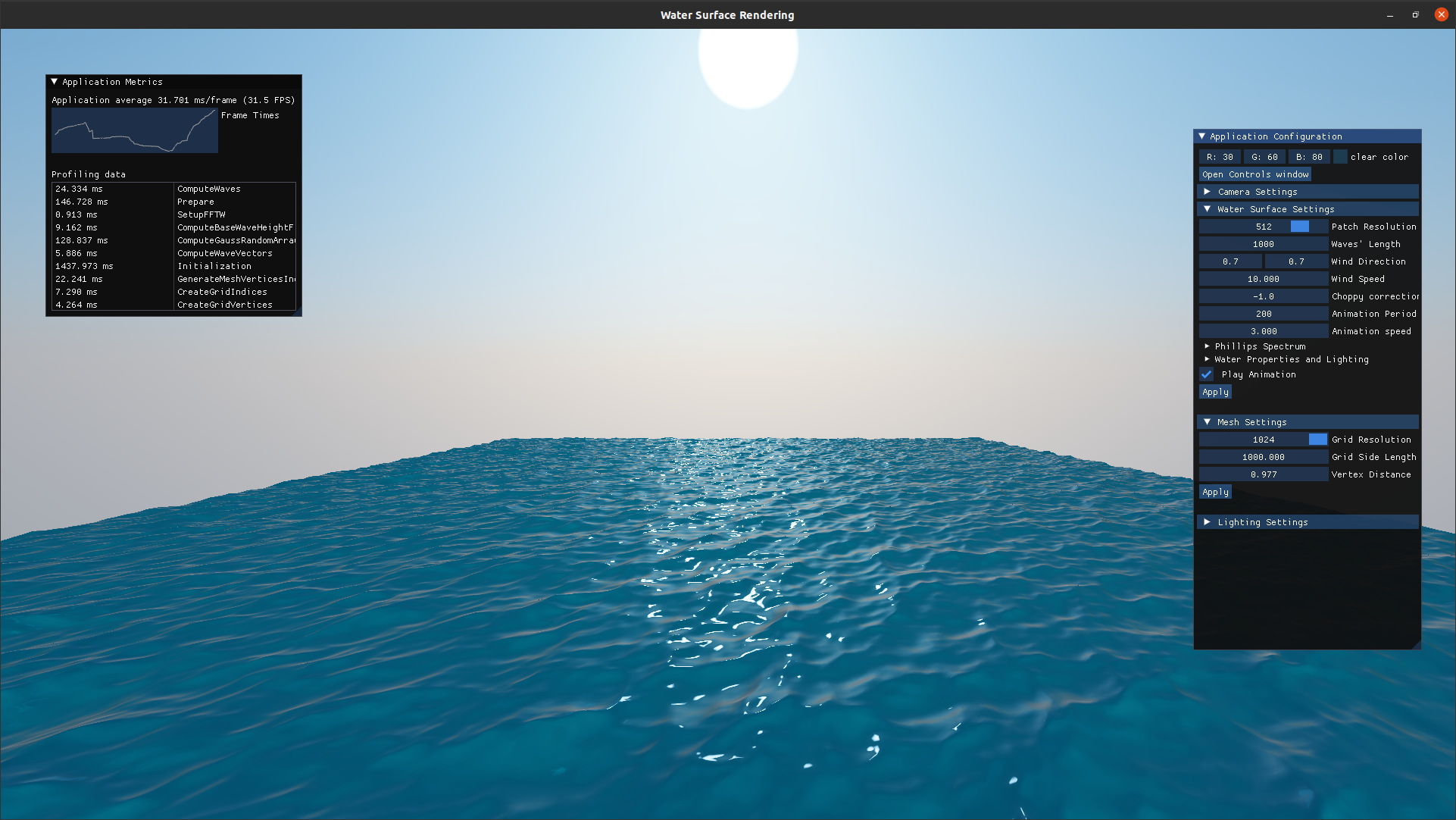Expand the Phillips Spectrum tree node
Screen dimensions: 1456x820
[1208, 346]
